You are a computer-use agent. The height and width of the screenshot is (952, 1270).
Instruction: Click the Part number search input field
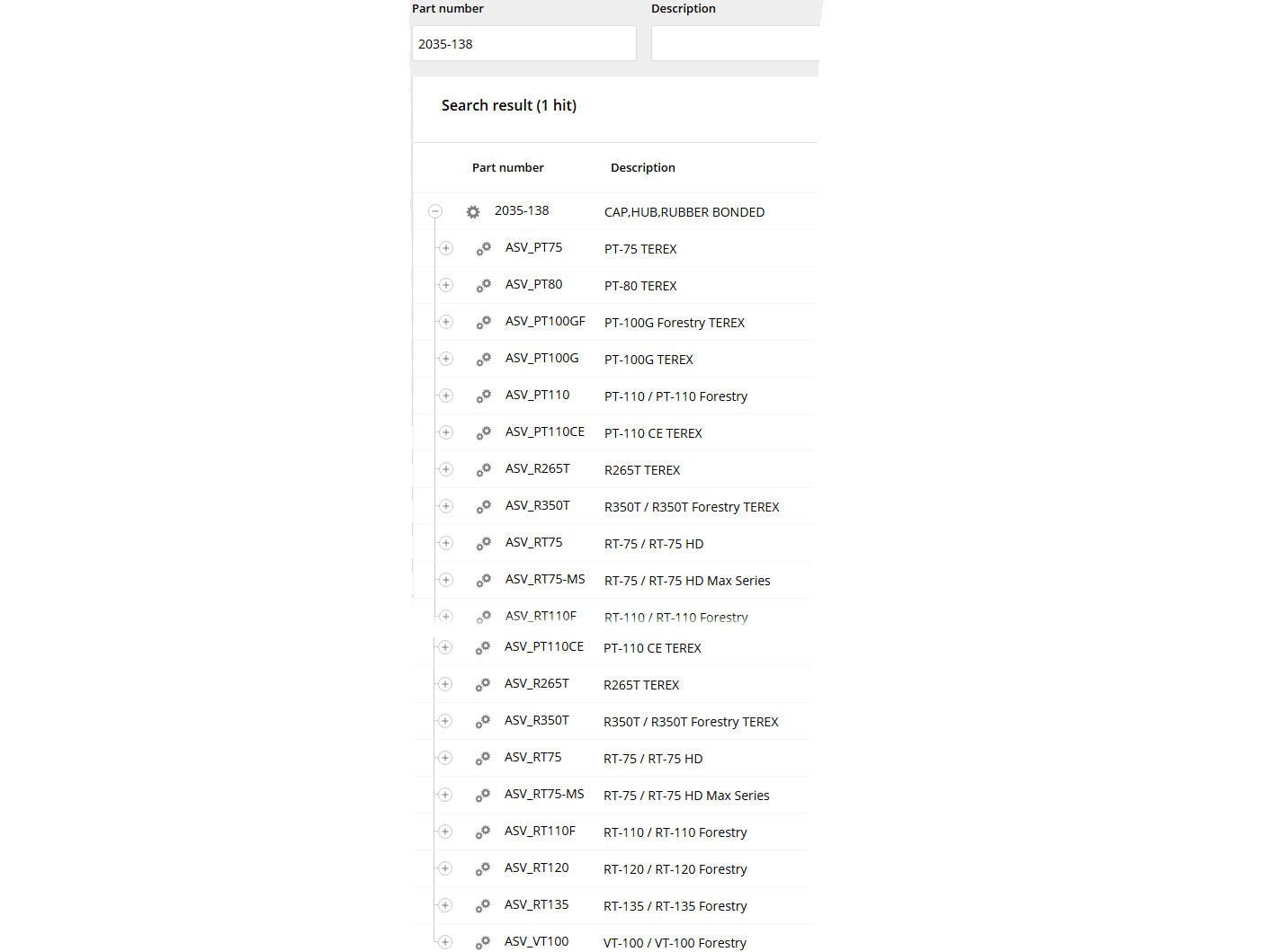point(523,44)
